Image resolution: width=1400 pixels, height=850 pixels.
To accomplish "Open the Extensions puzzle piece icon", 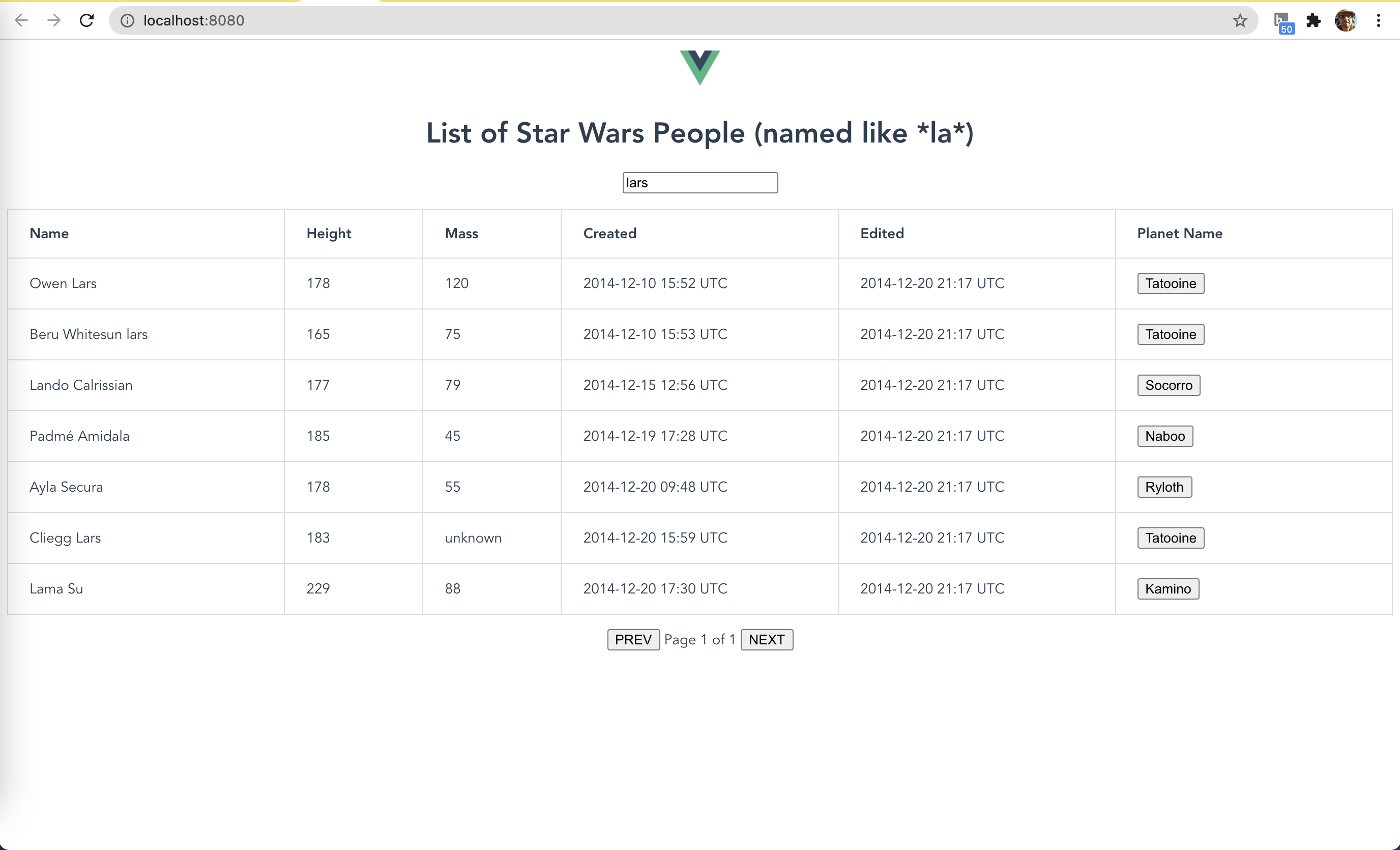I will click(x=1314, y=20).
